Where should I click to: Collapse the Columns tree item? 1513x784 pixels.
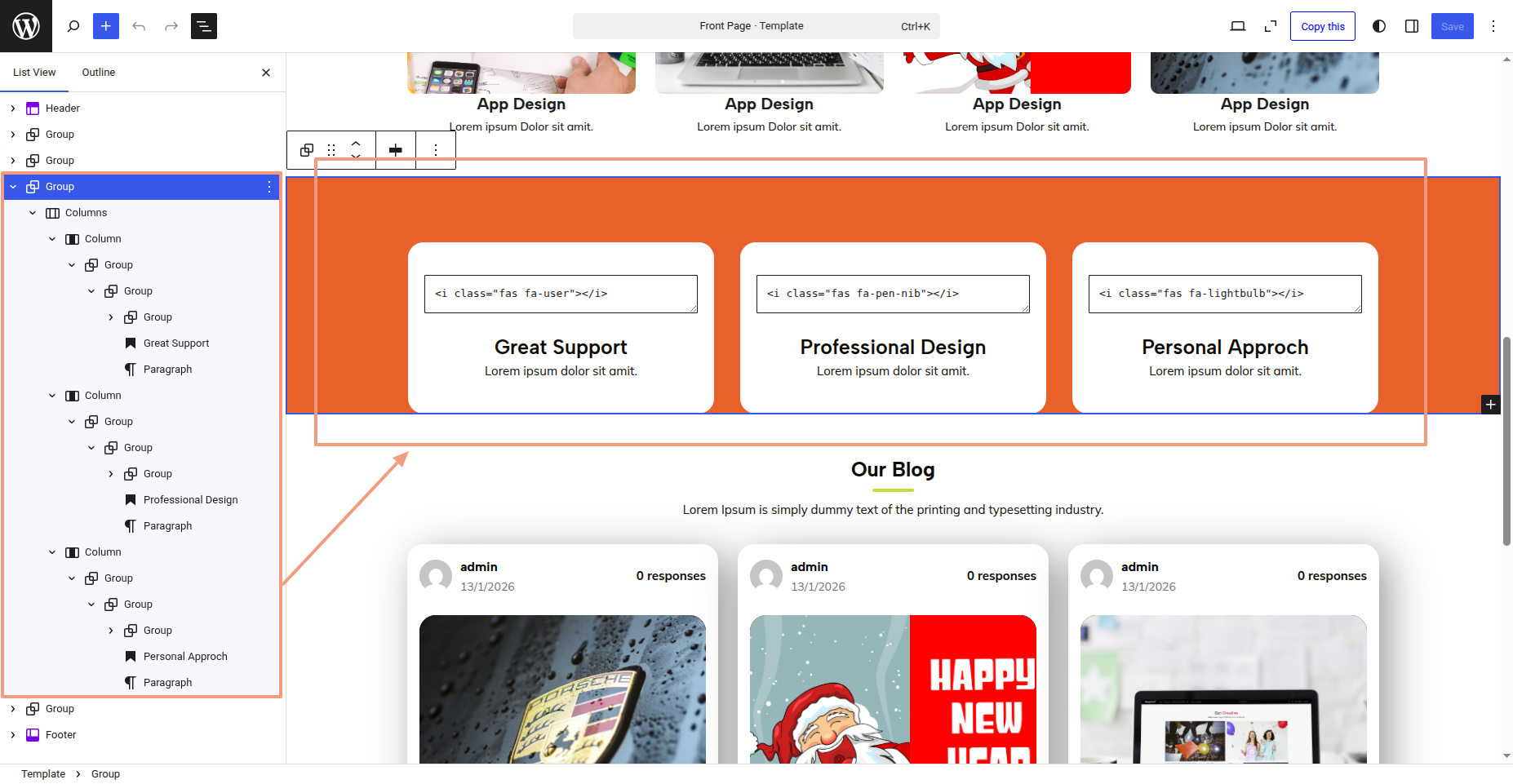pos(33,213)
